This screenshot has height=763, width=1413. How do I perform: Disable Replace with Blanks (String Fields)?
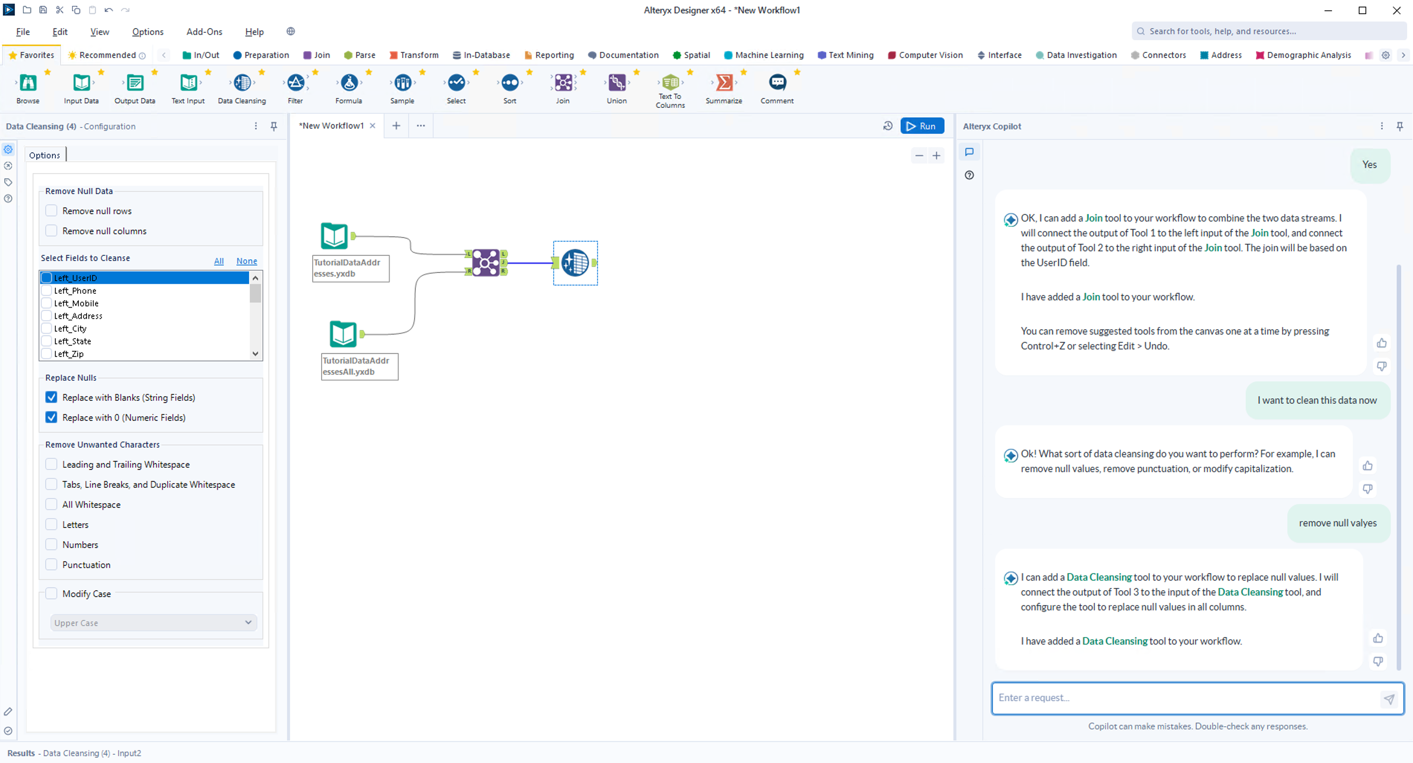point(51,397)
